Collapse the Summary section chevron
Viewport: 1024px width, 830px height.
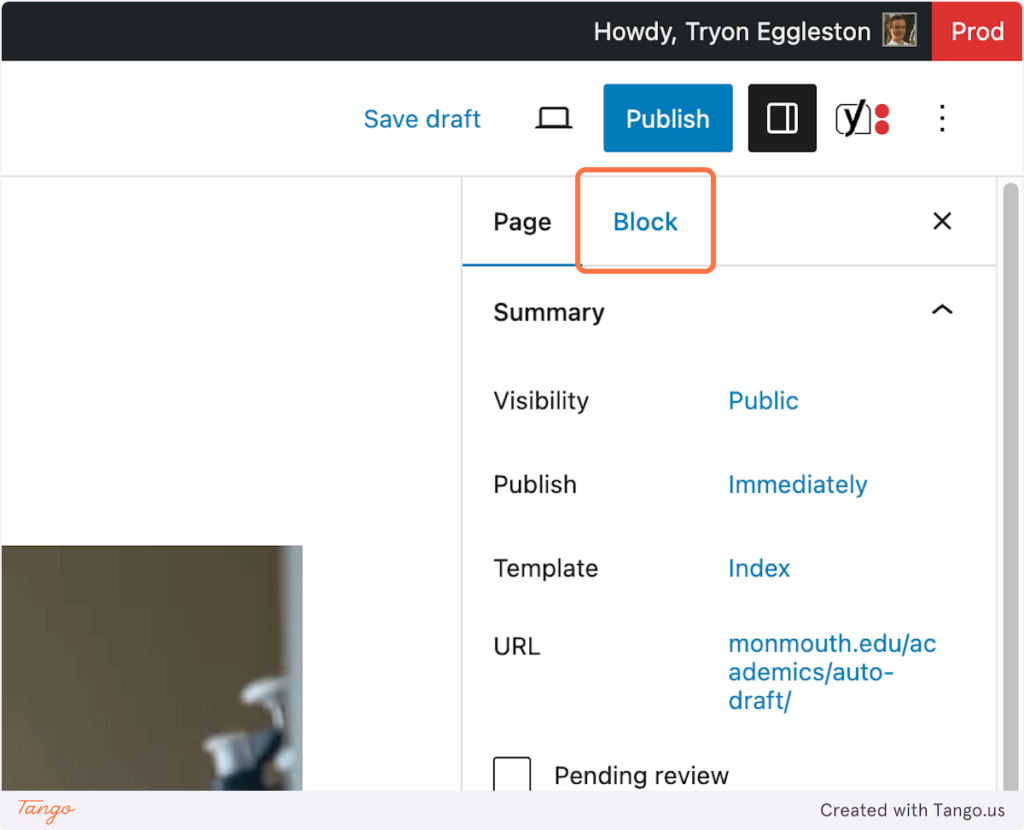[941, 311]
